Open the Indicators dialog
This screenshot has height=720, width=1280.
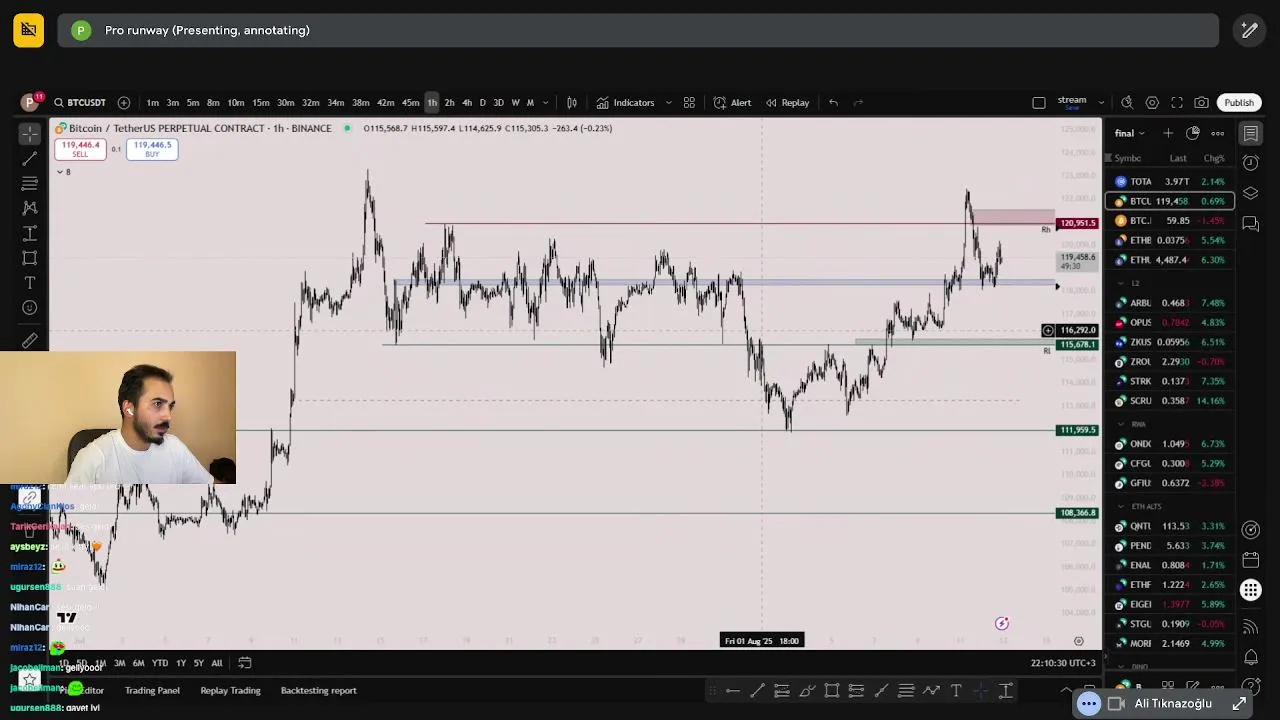626,102
